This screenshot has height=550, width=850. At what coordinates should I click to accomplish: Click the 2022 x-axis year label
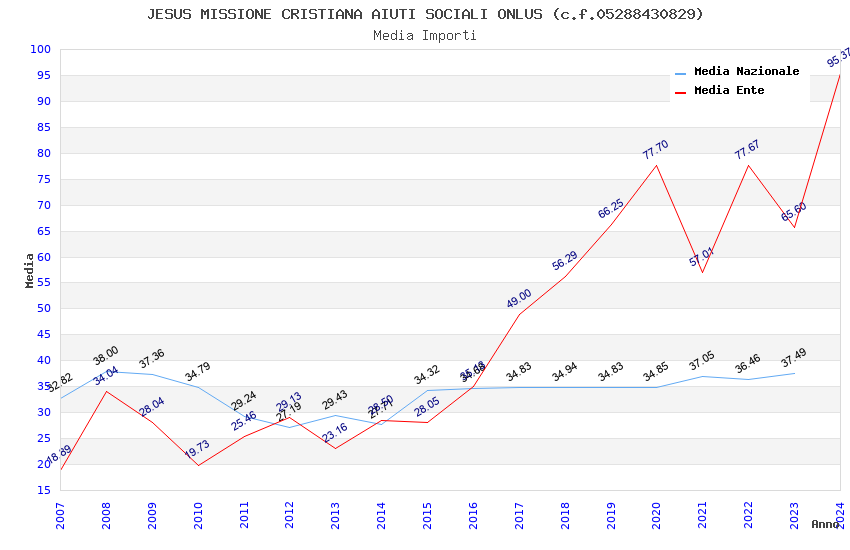pyautogui.click(x=748, y=515)
